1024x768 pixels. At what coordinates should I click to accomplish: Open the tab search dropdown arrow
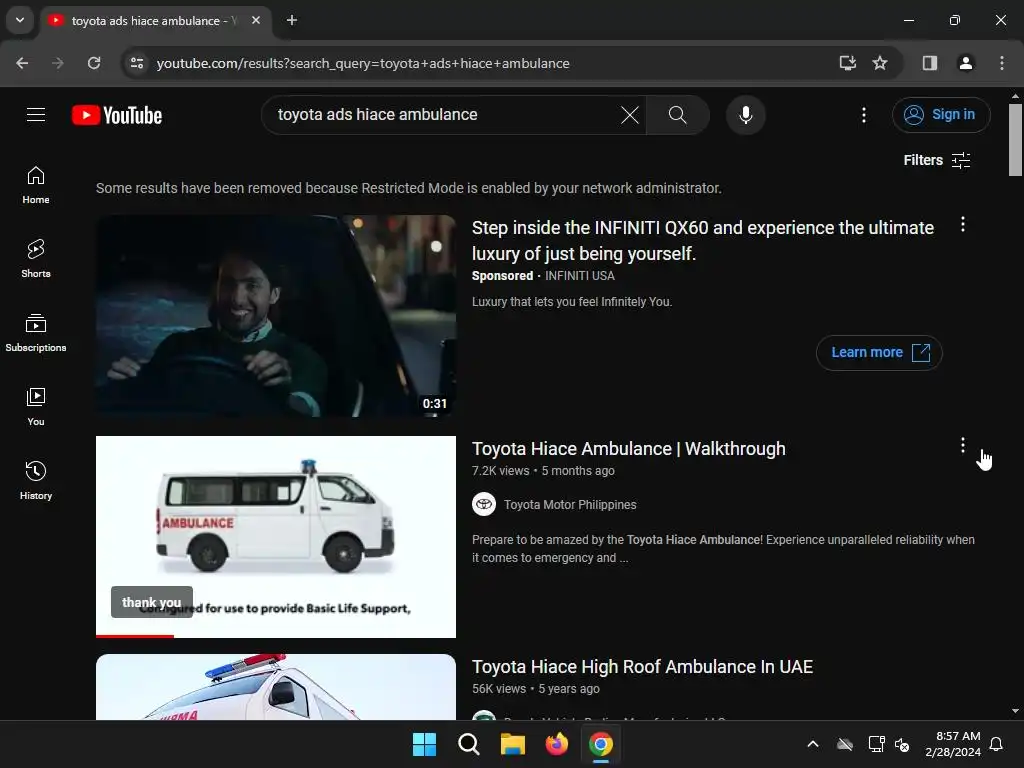[x=20, y=20]
